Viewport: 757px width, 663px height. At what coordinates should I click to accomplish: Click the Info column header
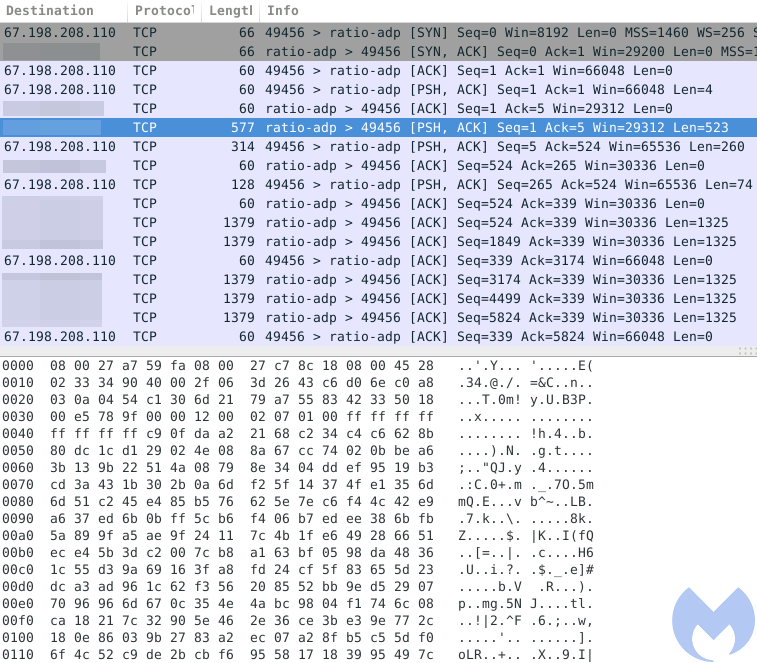coord(508,11)
